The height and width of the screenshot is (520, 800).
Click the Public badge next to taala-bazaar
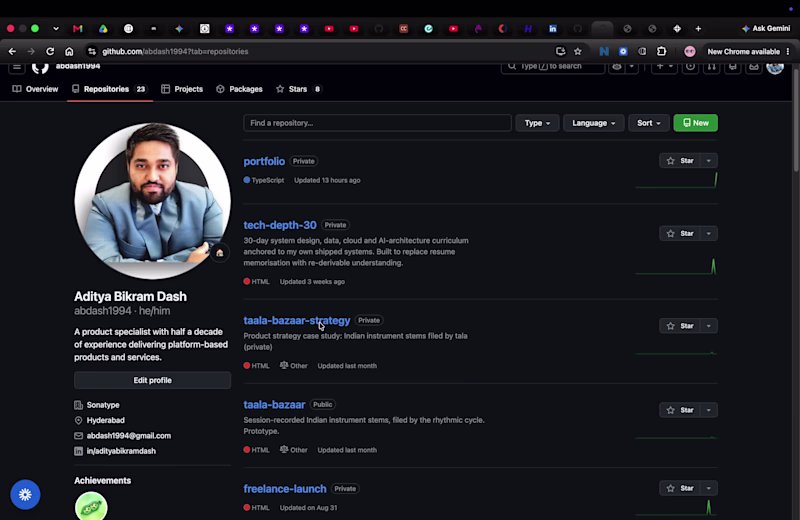click(x=322, y=405)
